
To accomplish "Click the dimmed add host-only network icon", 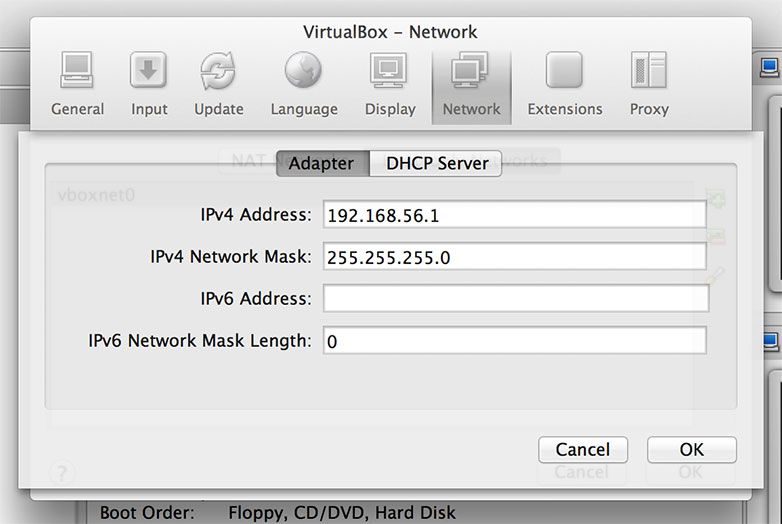I will point(716,199).
